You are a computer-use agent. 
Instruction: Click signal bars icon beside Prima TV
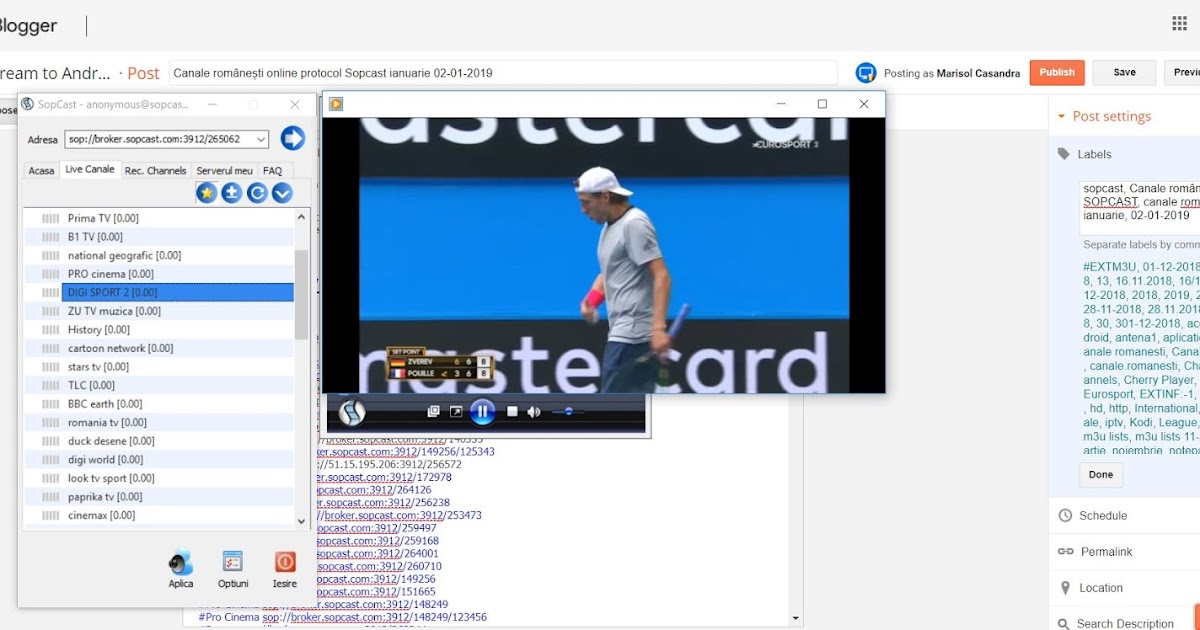pos(50,218)
